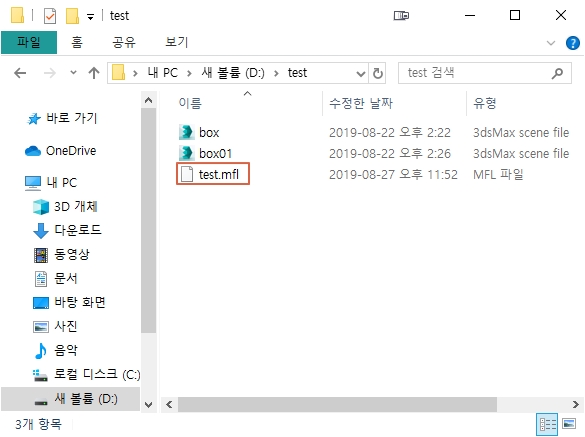Sort by the 수정한 날짜 column header
Viewport: 585px width, 437px height.
(361, 103)
